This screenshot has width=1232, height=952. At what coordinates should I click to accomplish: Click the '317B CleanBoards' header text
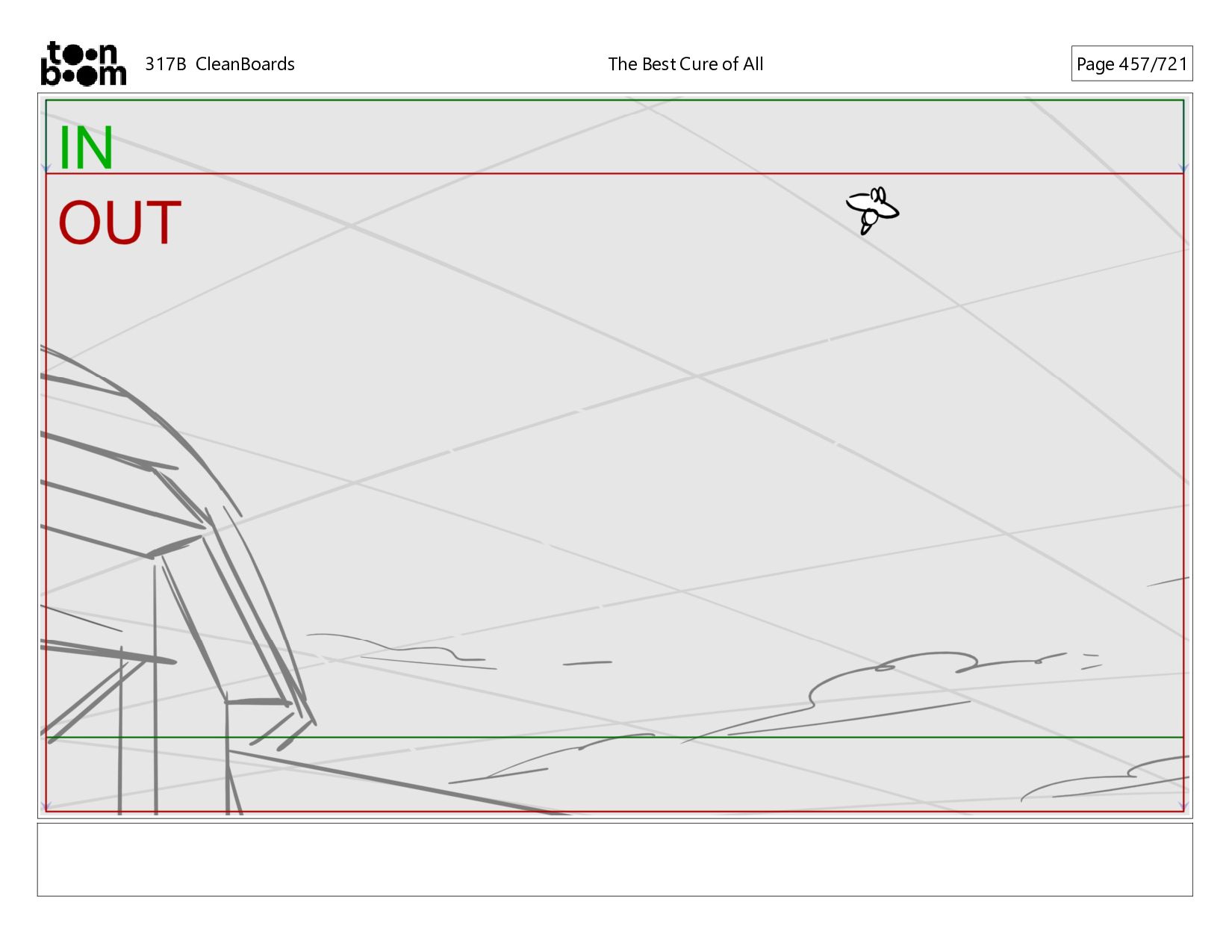[x=220, y=64]
